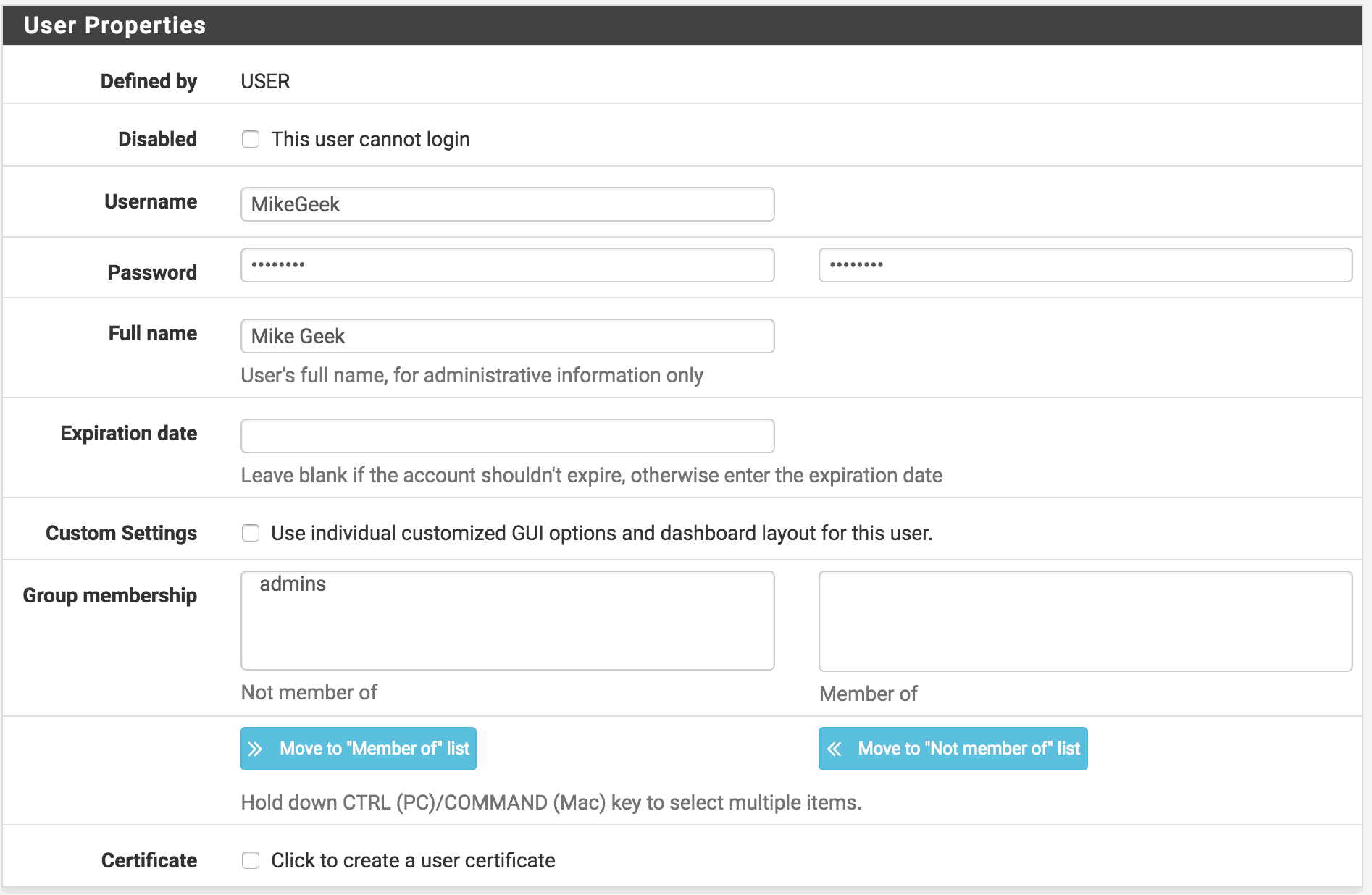Screen dimensions: 1372x895
Task: Click the 'MikeGeek' username text box
Action: click(x=507, y=204)
